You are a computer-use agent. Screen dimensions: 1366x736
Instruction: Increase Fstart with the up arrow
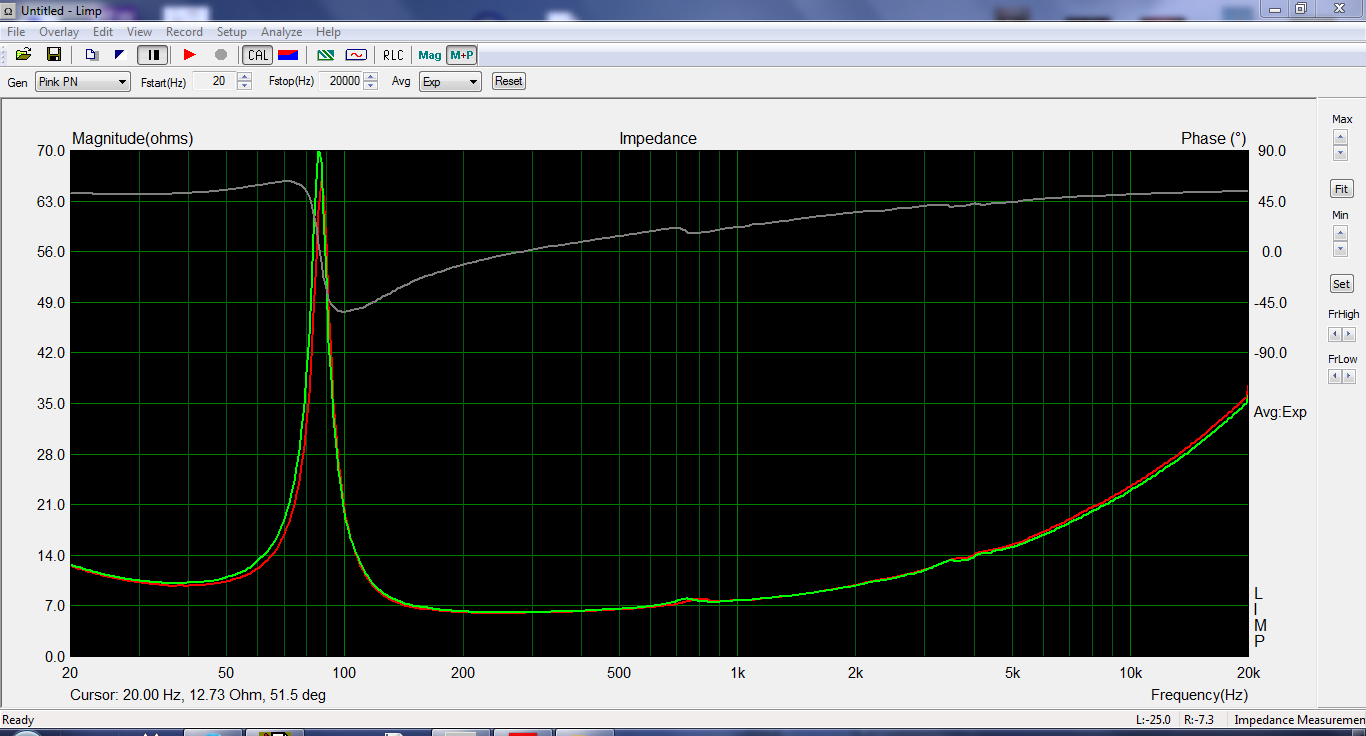point(244,77)
